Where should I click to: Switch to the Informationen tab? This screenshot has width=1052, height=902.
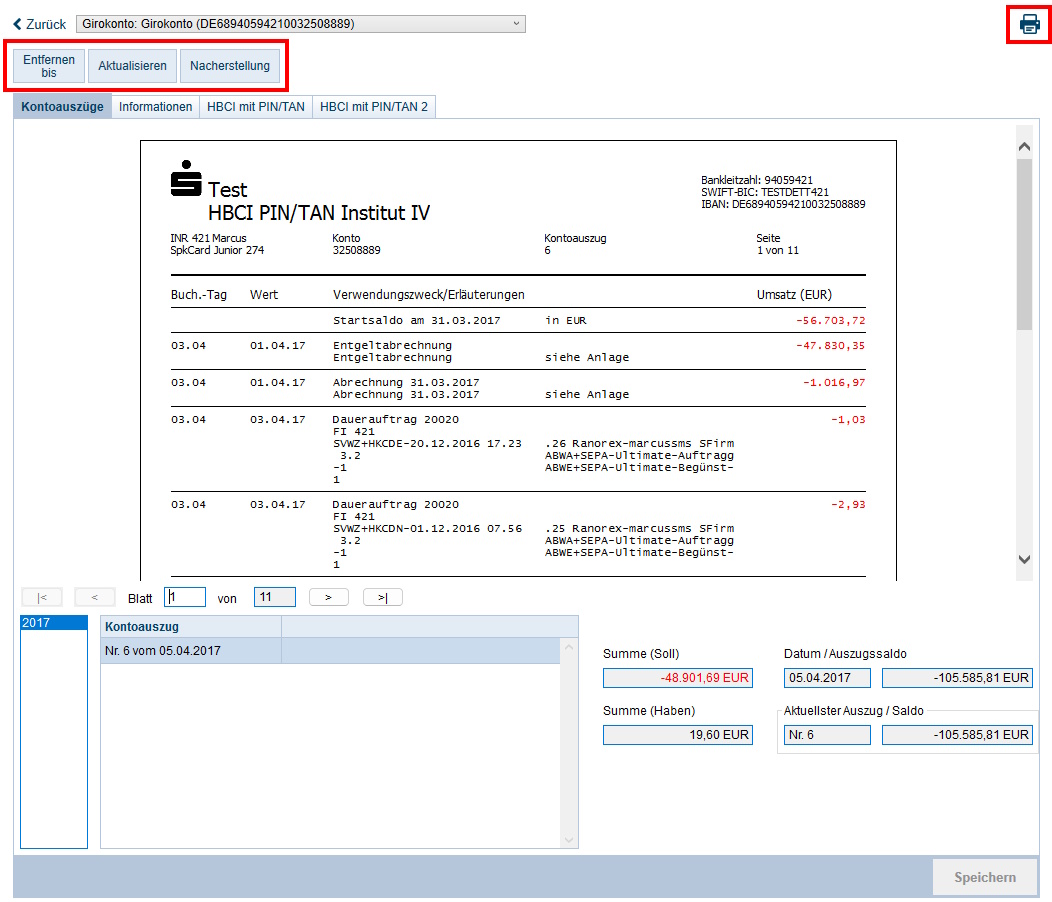(155, 107)
